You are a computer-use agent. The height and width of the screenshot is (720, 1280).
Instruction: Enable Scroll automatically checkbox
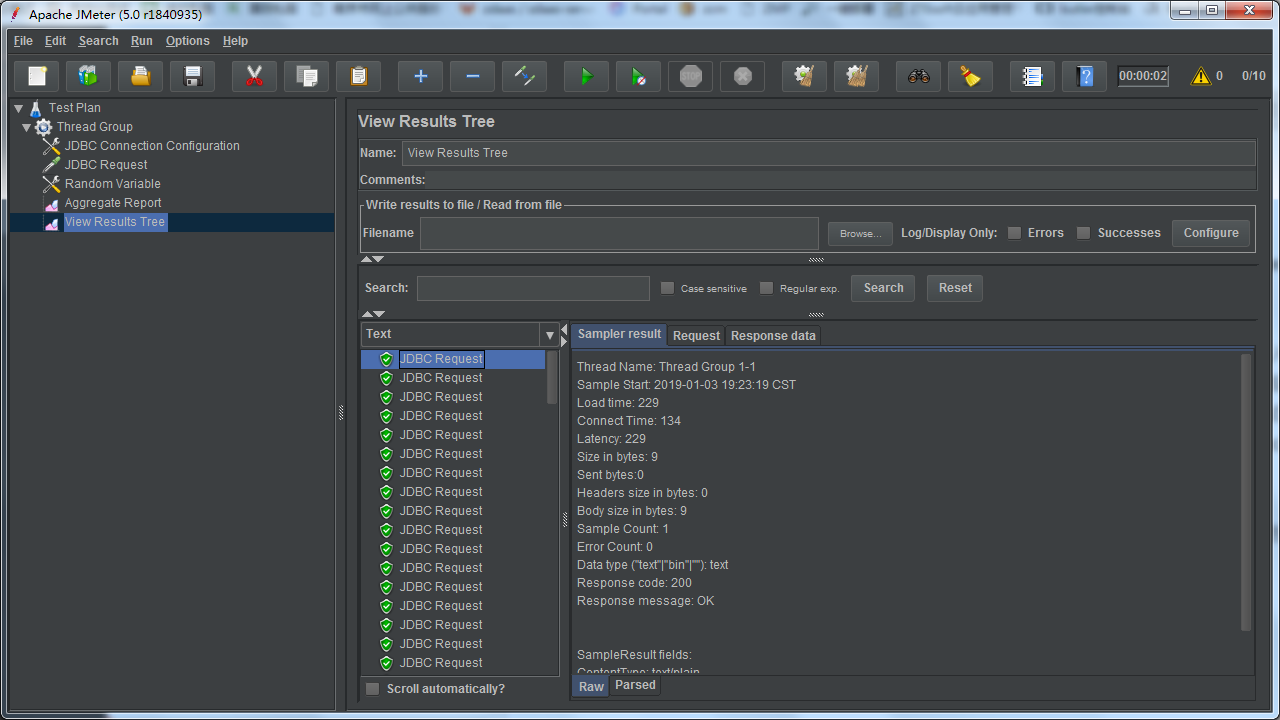point(372,689)
